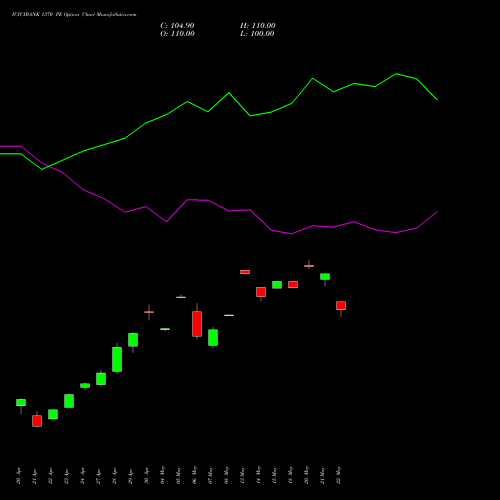
Task: Click the red candlestick above 21 Apr
Action: tap(37, 421)
